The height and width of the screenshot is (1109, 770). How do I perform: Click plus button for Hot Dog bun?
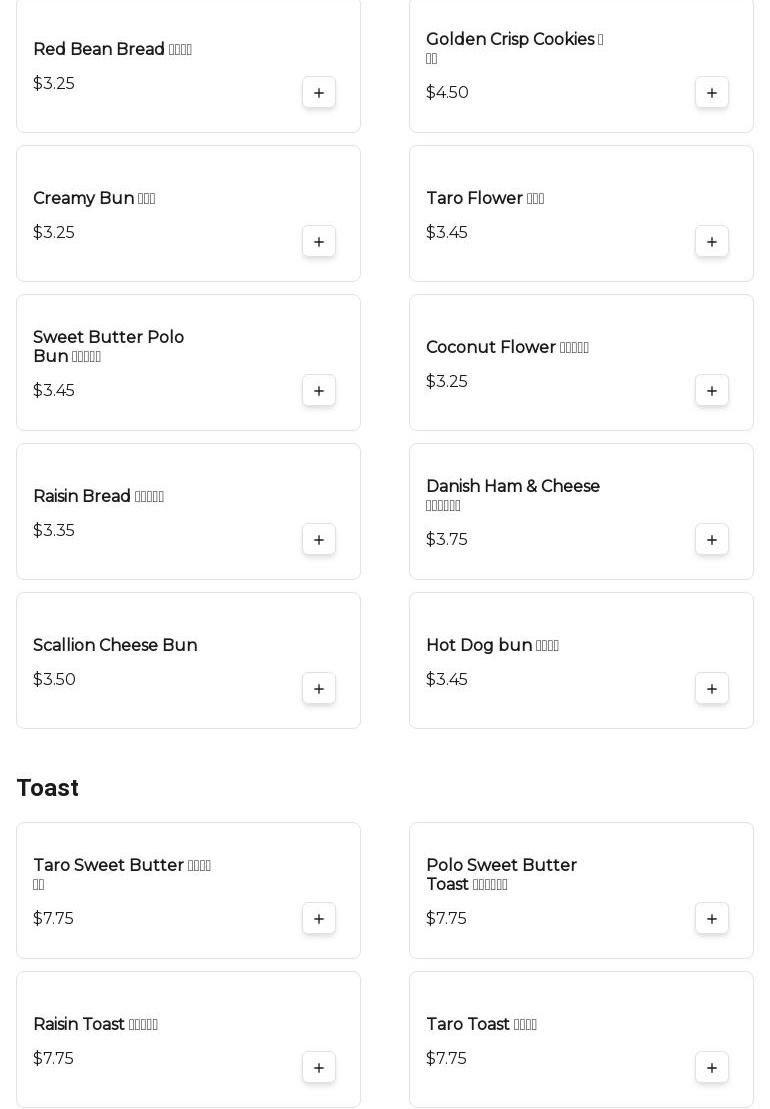[712, 689]
